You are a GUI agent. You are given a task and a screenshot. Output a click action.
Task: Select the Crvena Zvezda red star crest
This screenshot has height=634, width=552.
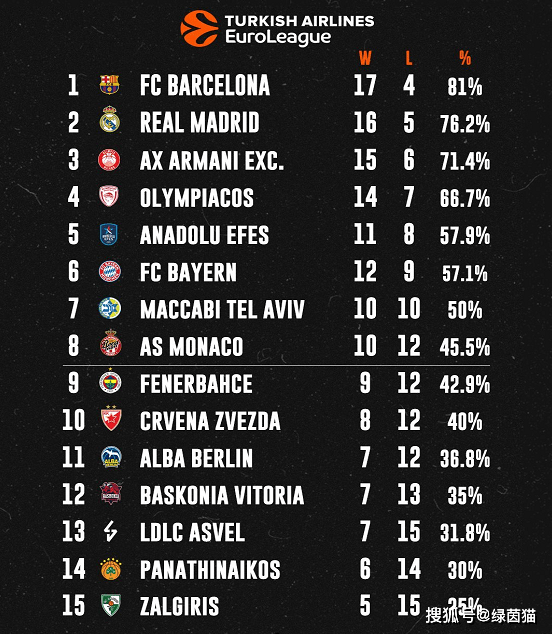click(x=111, y=418)
